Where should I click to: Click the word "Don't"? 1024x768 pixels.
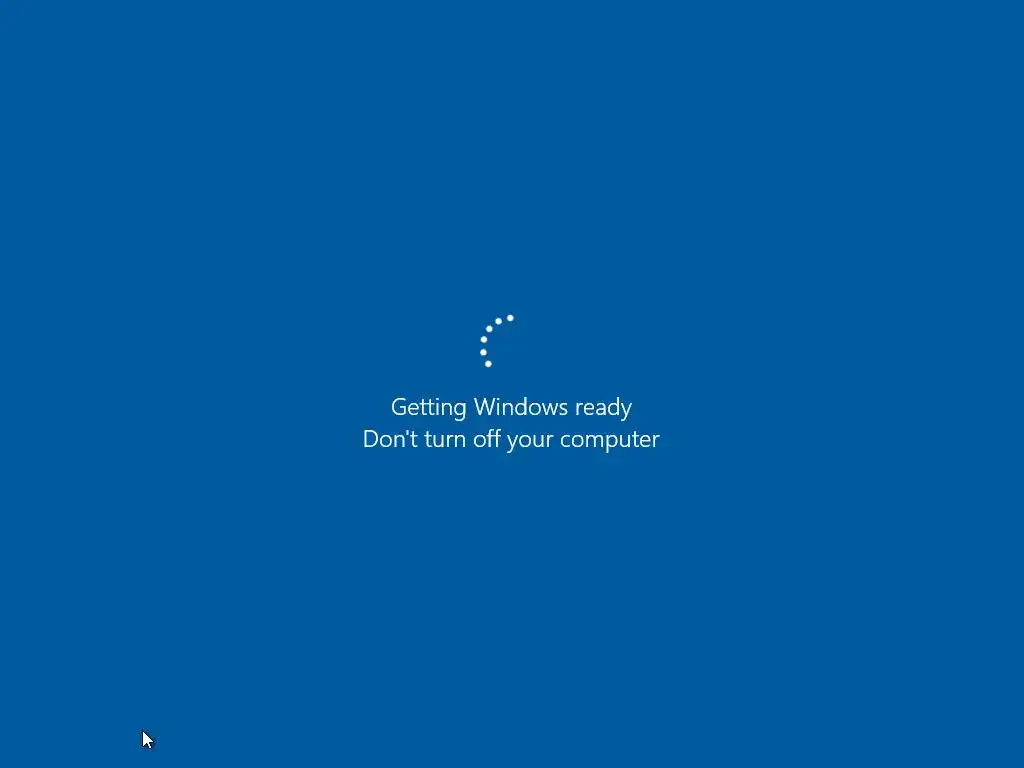[x=391, y=439]
